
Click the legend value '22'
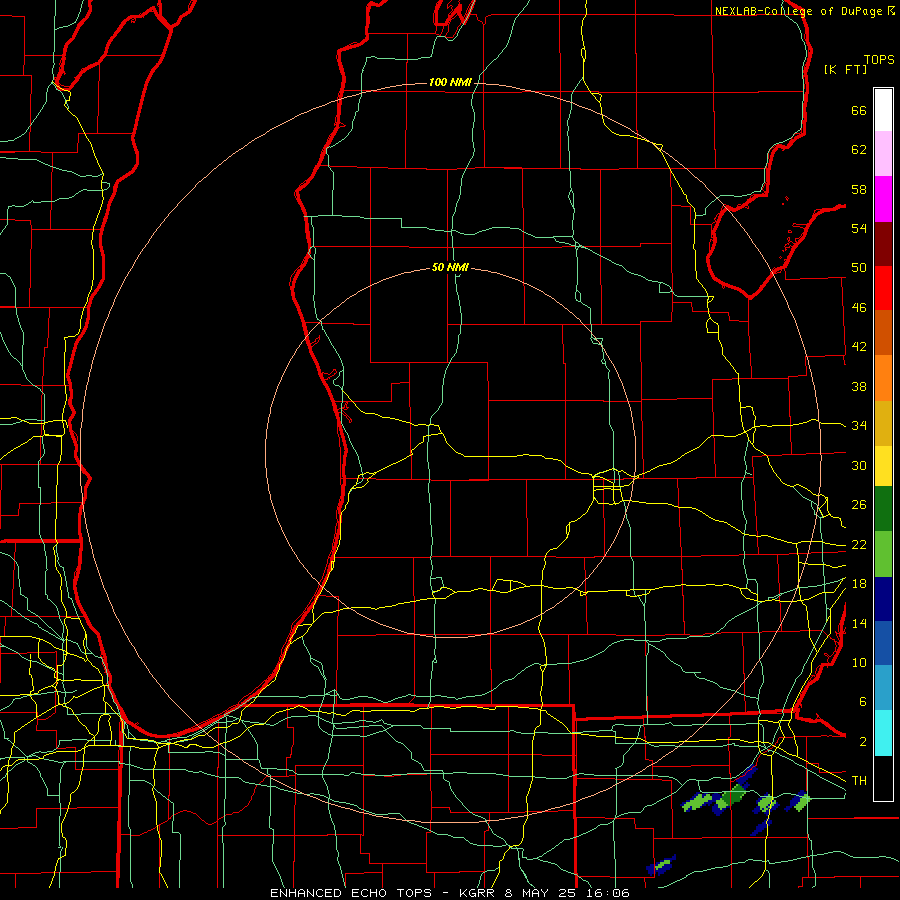tap(859, 544)
